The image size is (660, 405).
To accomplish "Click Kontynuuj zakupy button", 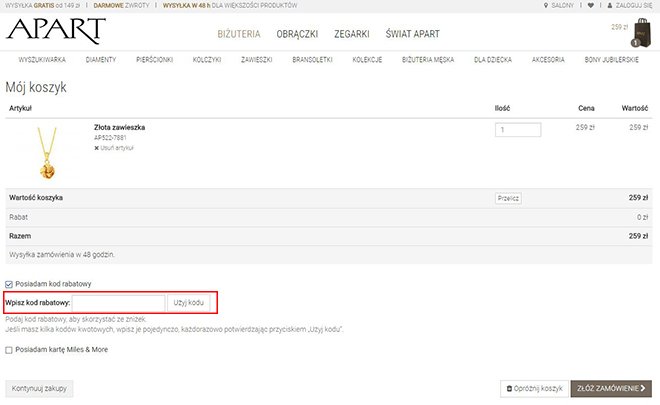I will tap(39, 389).
